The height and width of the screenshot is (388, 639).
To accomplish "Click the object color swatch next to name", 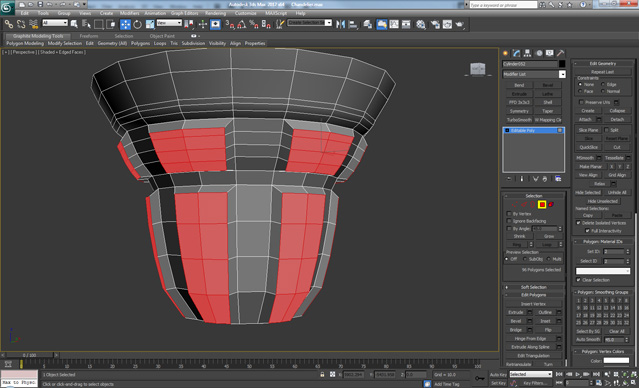I will [x=562, y=64].
